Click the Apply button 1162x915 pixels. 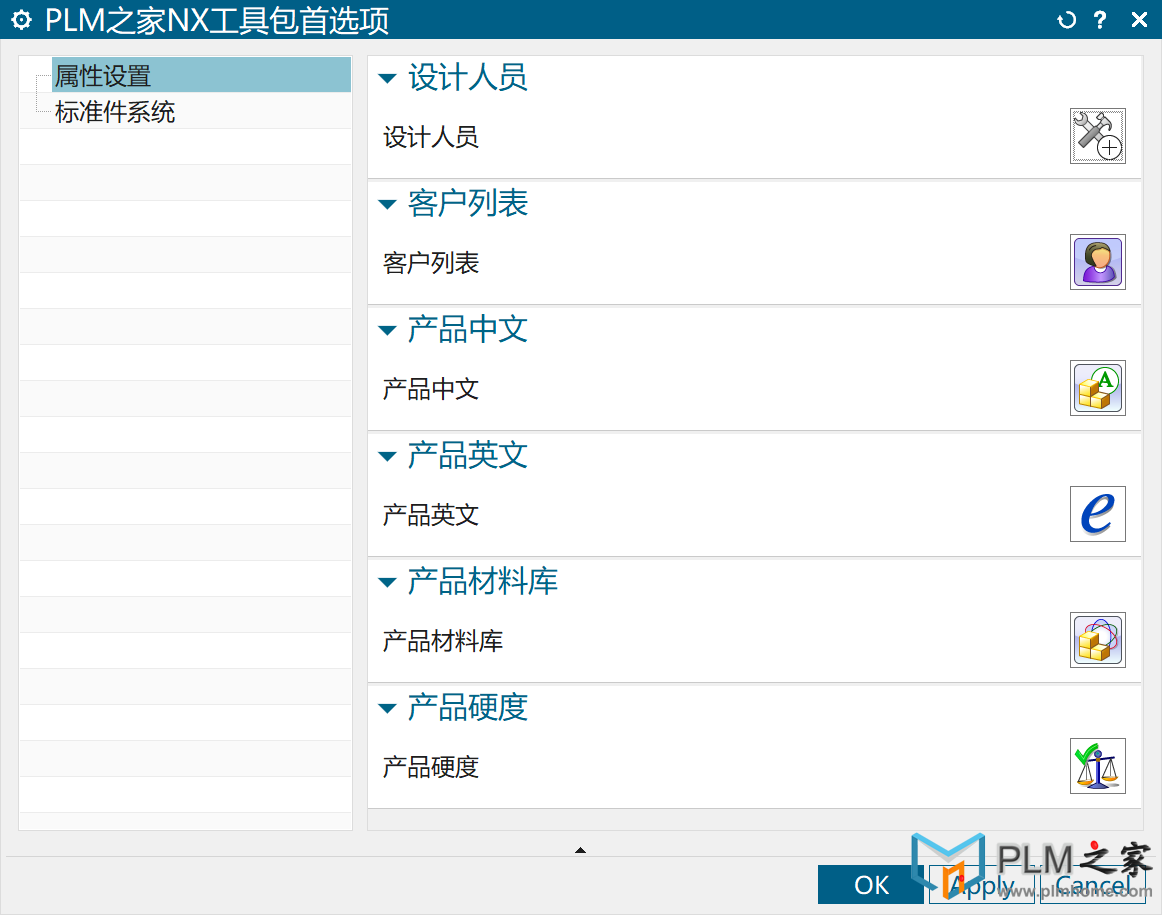[981, 885]
